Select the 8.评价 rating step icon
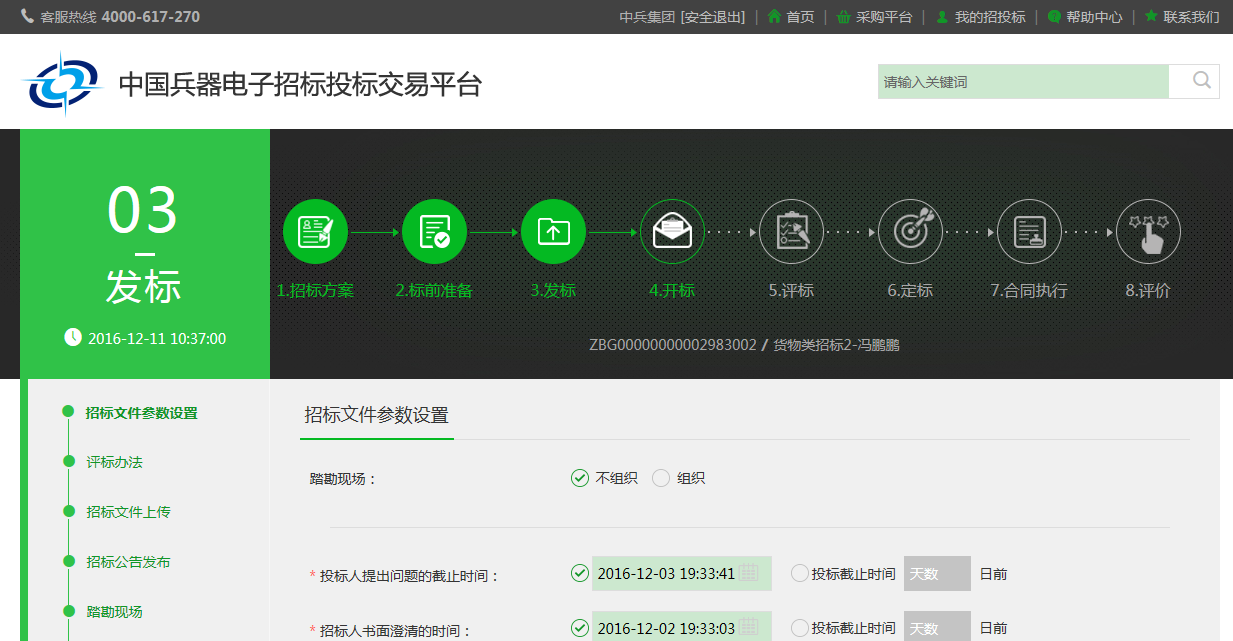 pos(1148,231)
